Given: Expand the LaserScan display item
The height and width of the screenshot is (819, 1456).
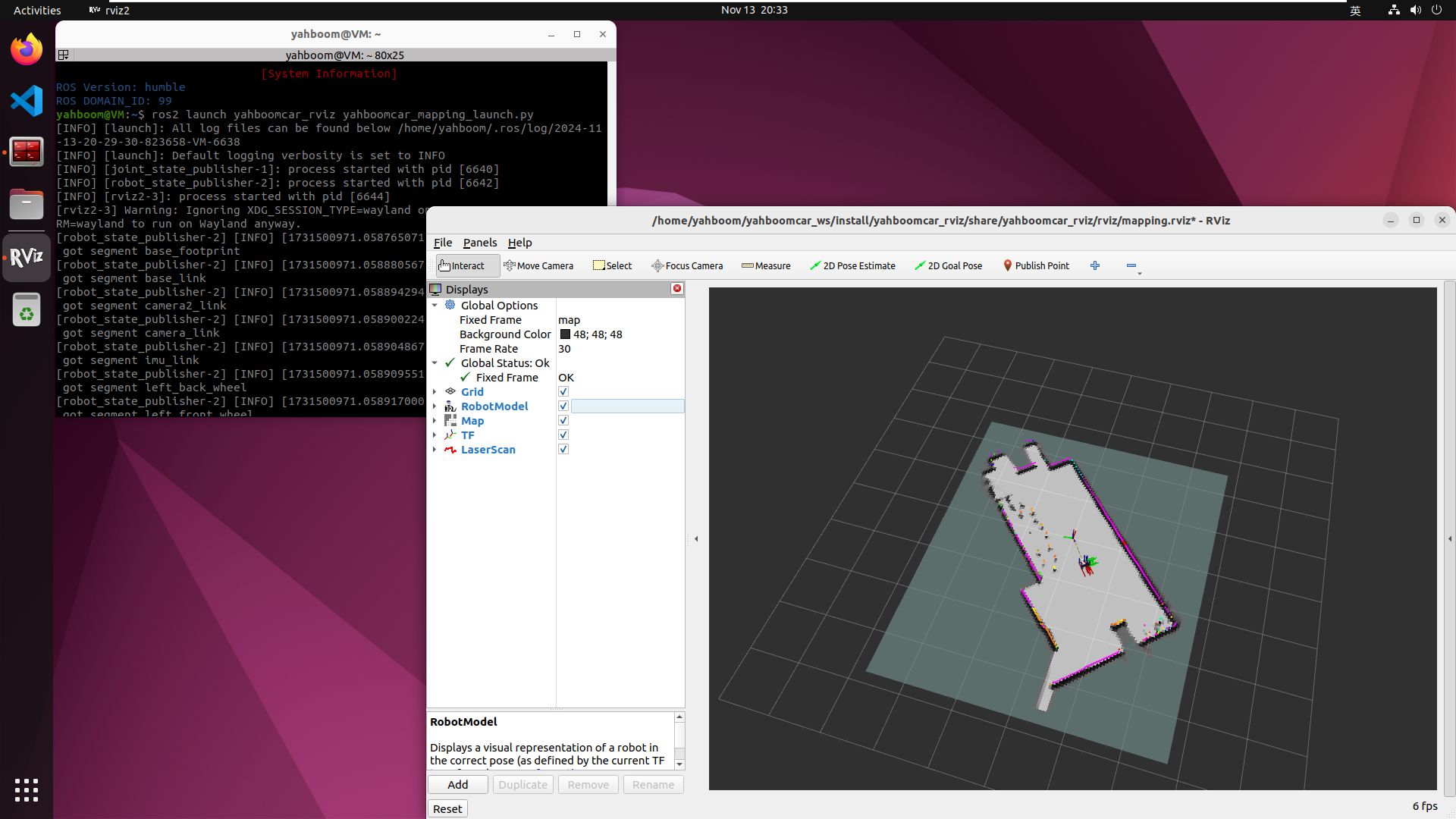Looking at the screenshot, I should point(435,450).
